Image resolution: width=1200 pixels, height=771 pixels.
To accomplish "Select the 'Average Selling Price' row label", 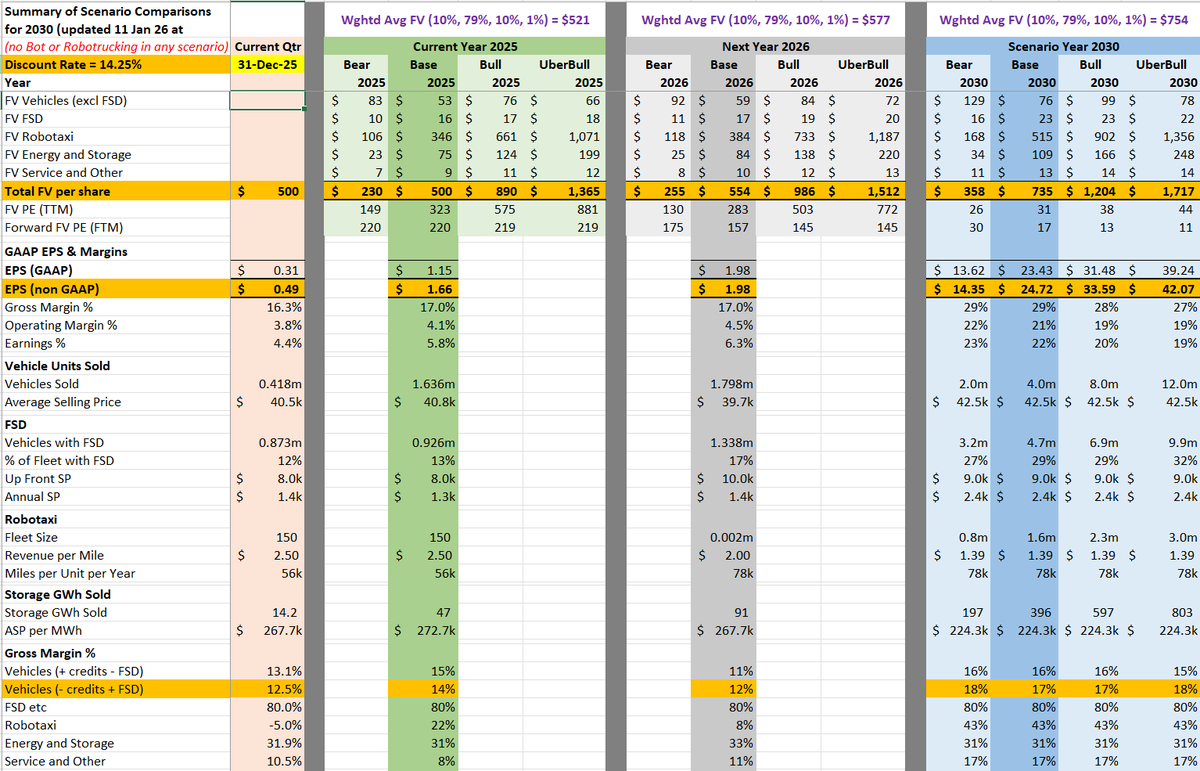I will 62,402.
